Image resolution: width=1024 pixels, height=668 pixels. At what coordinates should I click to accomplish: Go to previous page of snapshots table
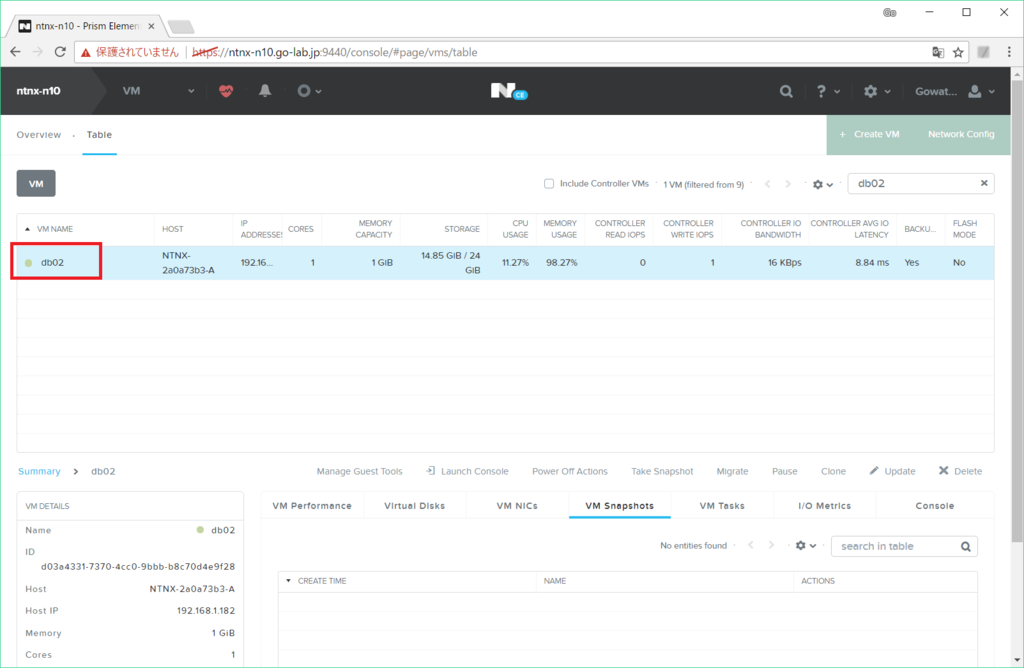[751, 545]
